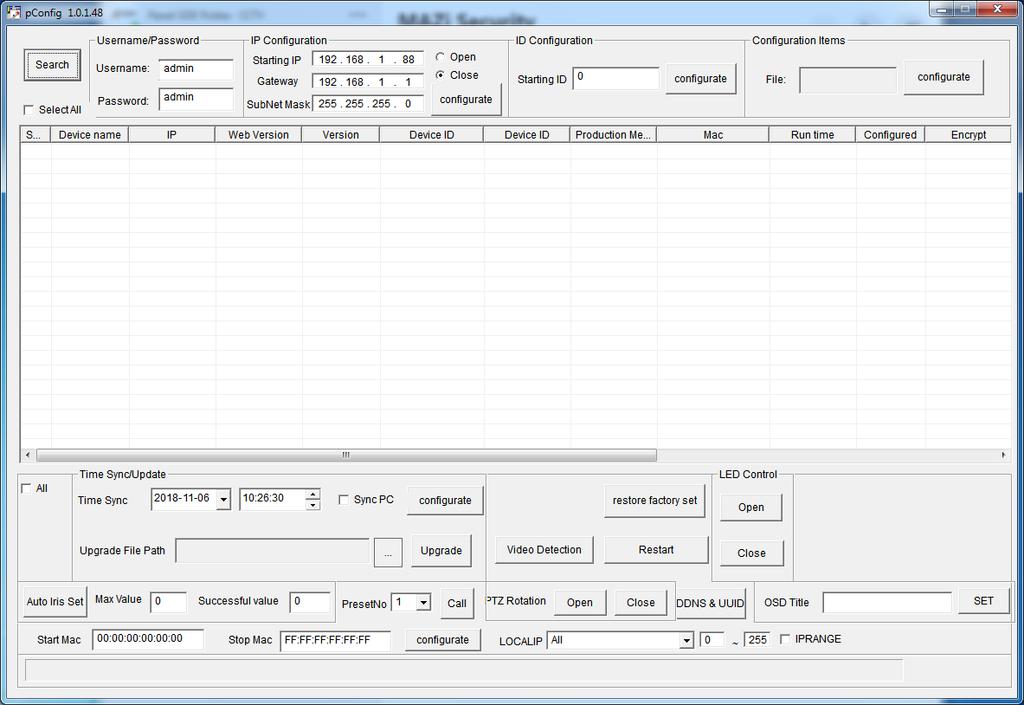Click the right arrow of the horizontal scrollbar
The image size is (1024, 705).
pyautogui.click(x=1004, y=455)
